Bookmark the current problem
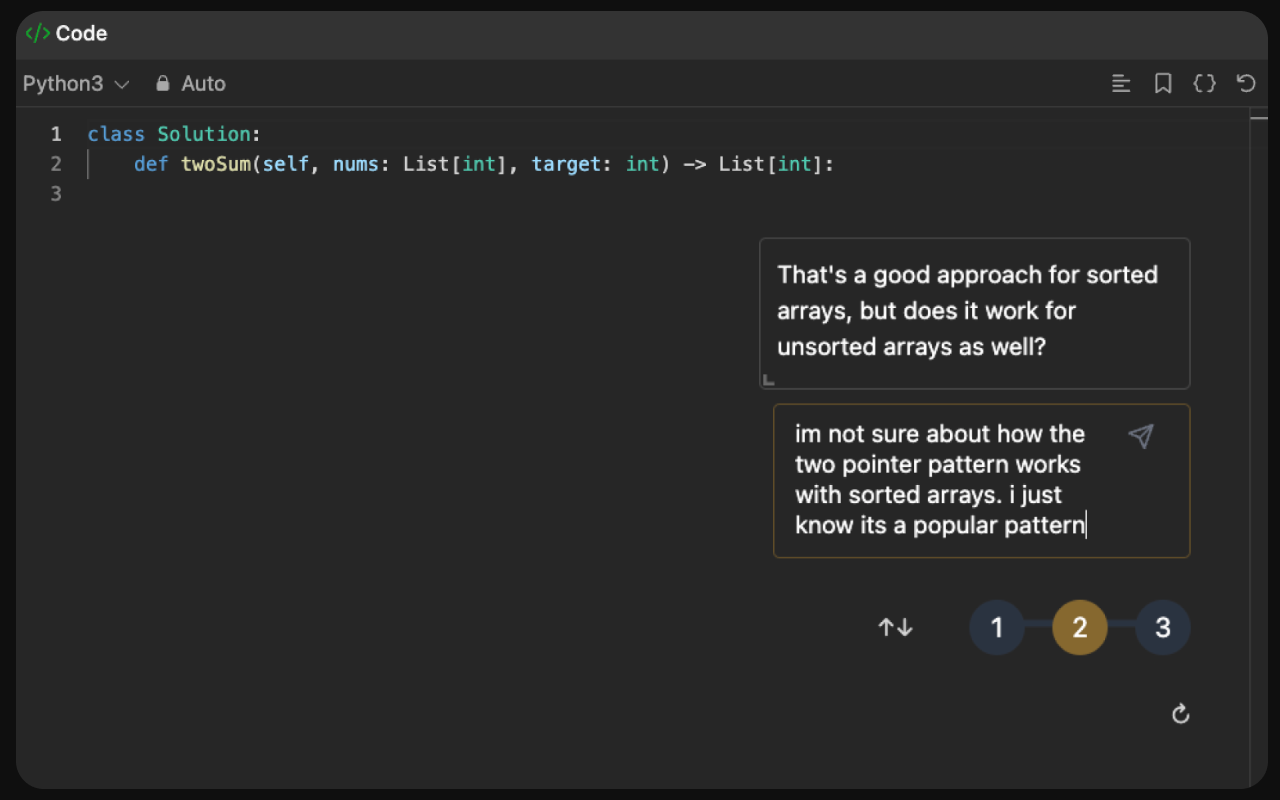Viewport: 1280px width, 800px height. pyautogui.click(x=1163, y=83)
